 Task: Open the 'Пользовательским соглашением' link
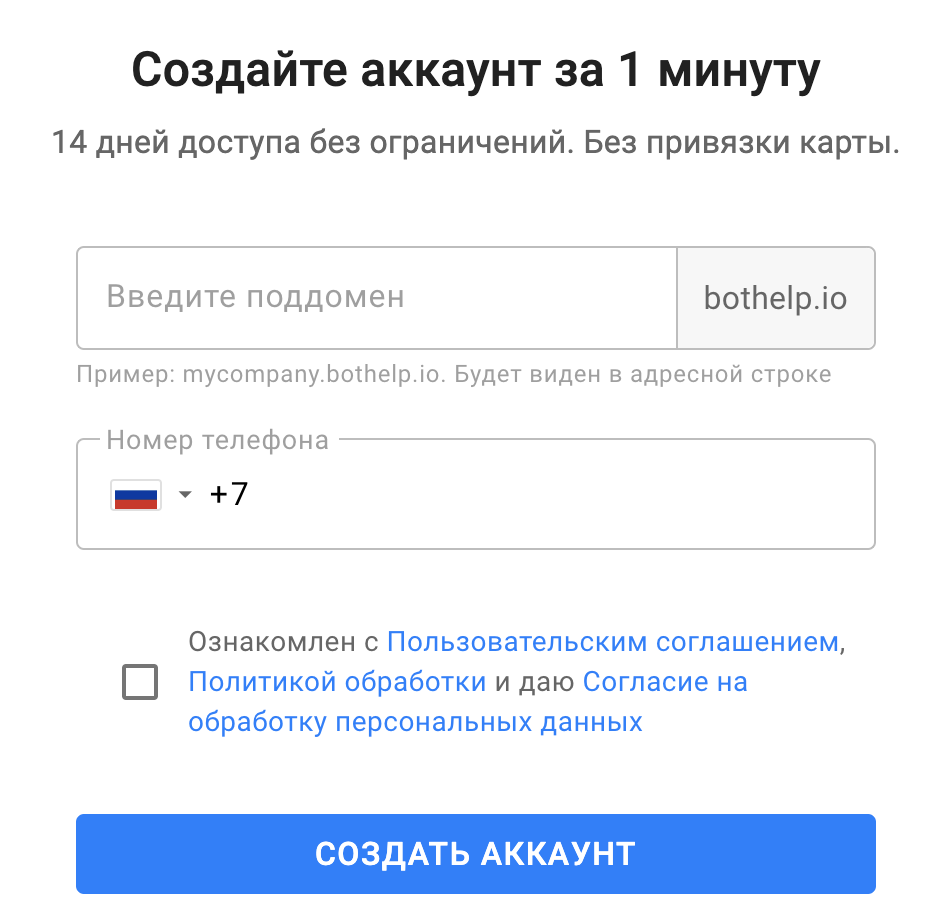click(x=612, y=642)
